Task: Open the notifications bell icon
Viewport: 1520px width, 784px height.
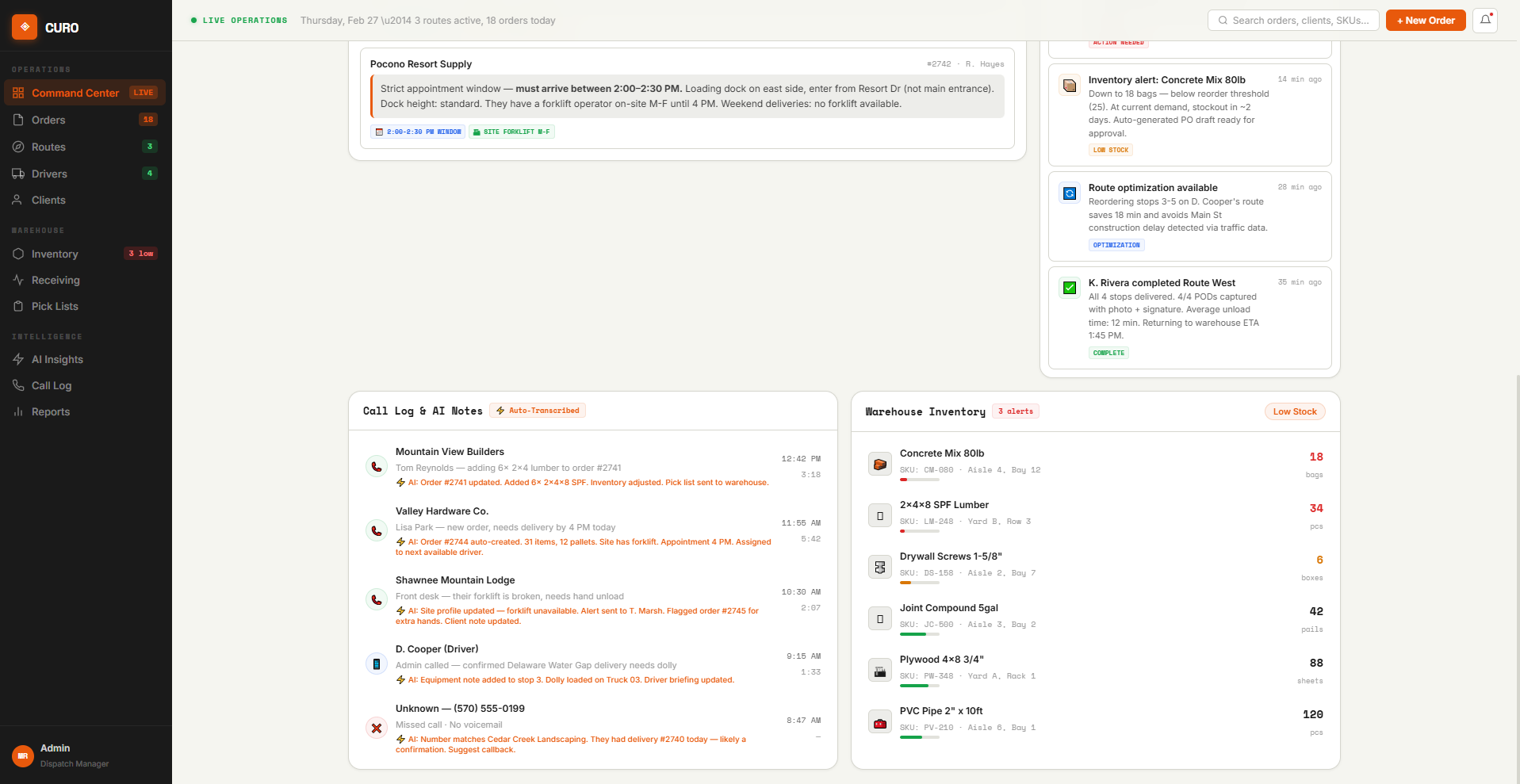Action: tap(1485, 21)
